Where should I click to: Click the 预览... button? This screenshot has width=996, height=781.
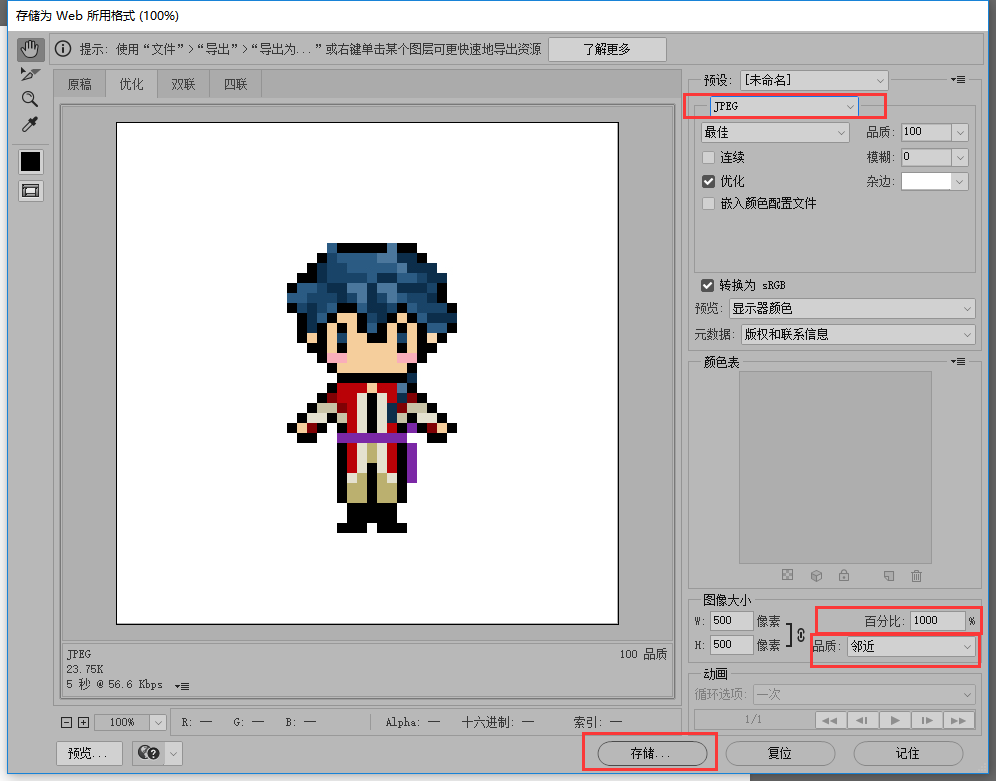[x=88, y=753]
